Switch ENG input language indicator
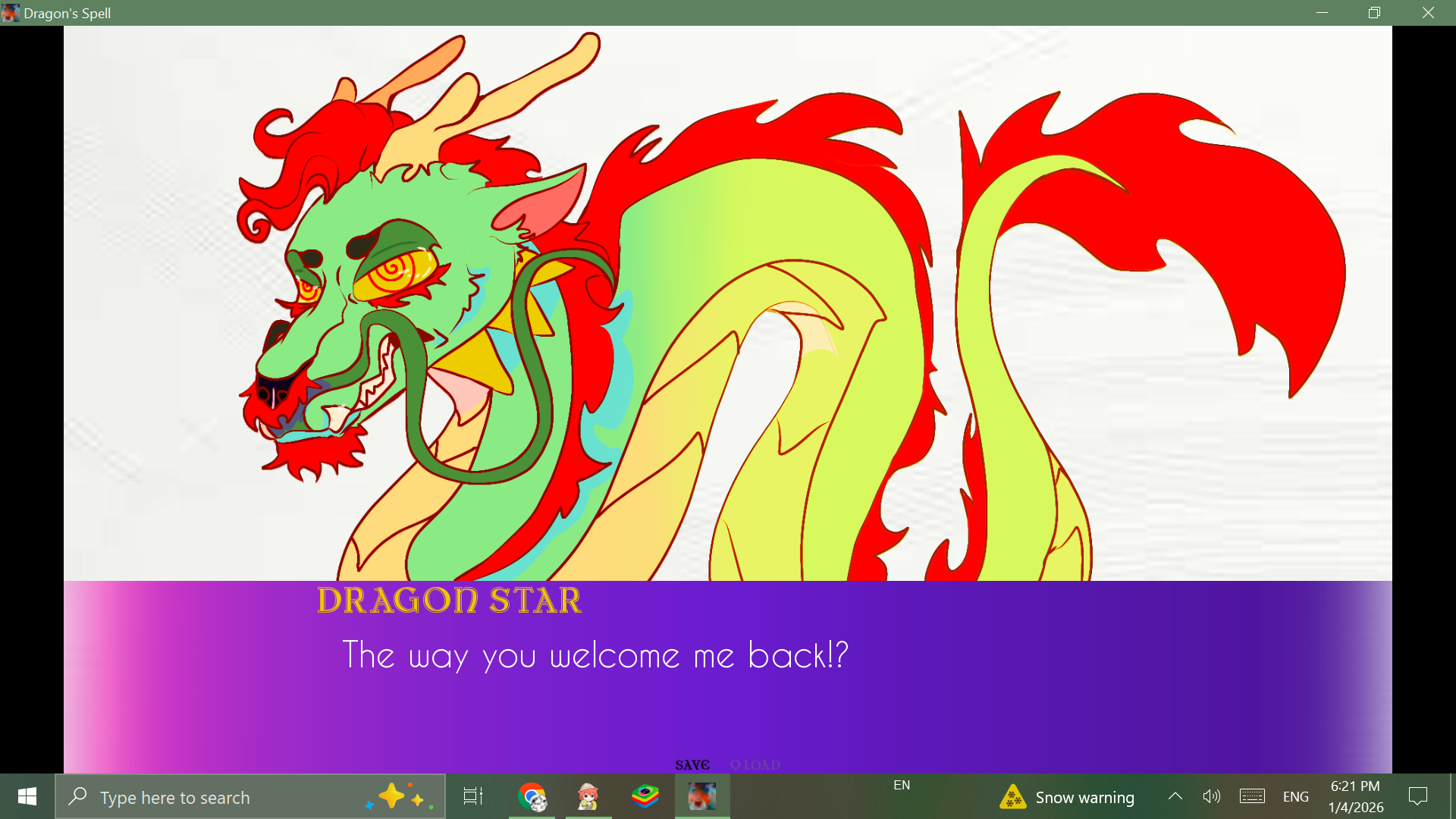1456x819 pixels. (x=1295, y=797)
